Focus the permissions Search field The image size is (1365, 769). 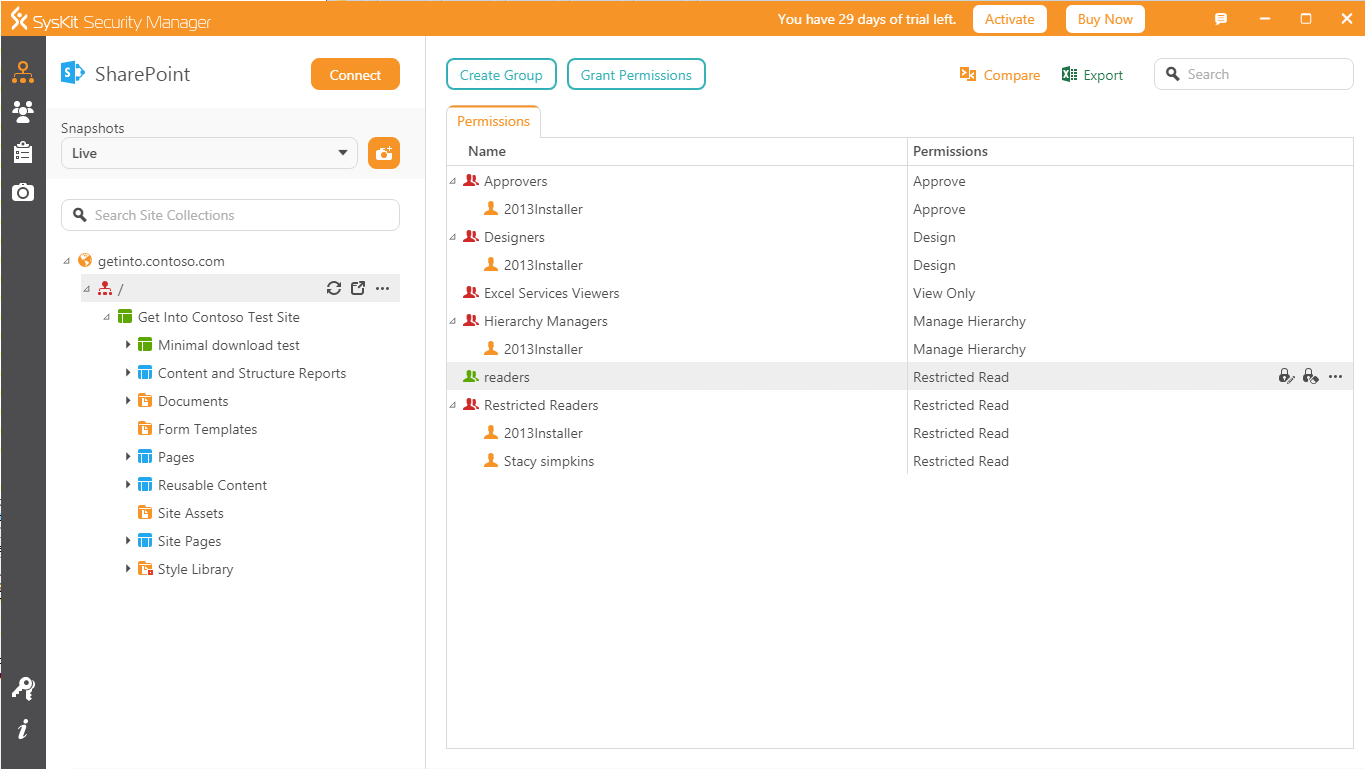click(1254, 74)
